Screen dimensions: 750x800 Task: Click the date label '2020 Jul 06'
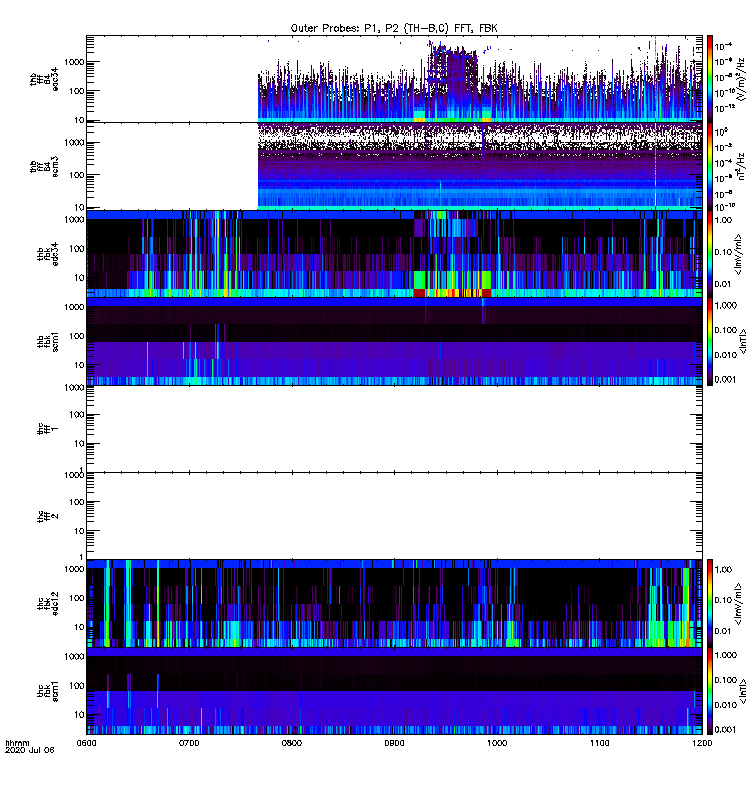29,750
